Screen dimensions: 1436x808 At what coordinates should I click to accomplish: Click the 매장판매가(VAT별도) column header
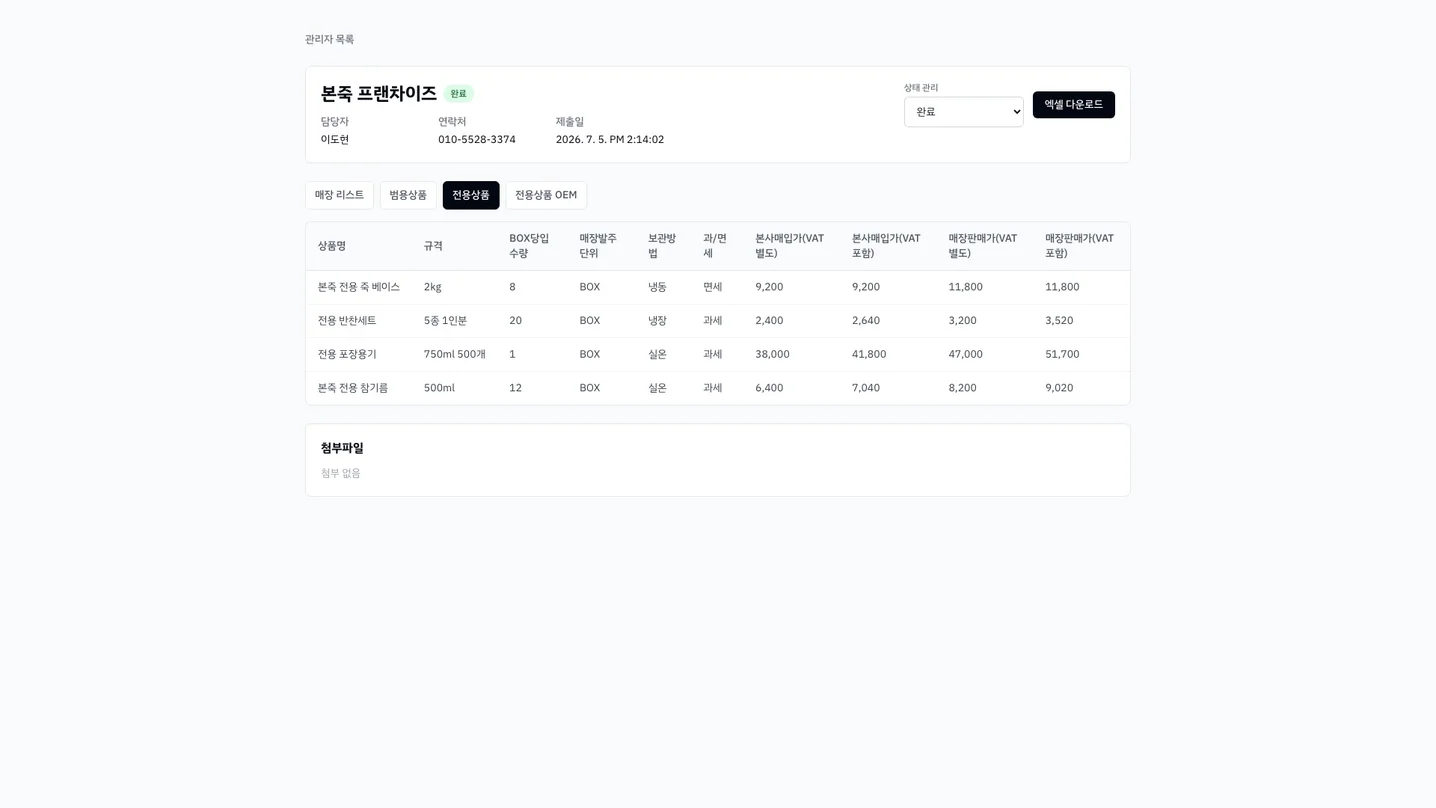pyautogui.click(x=983, y=246)
